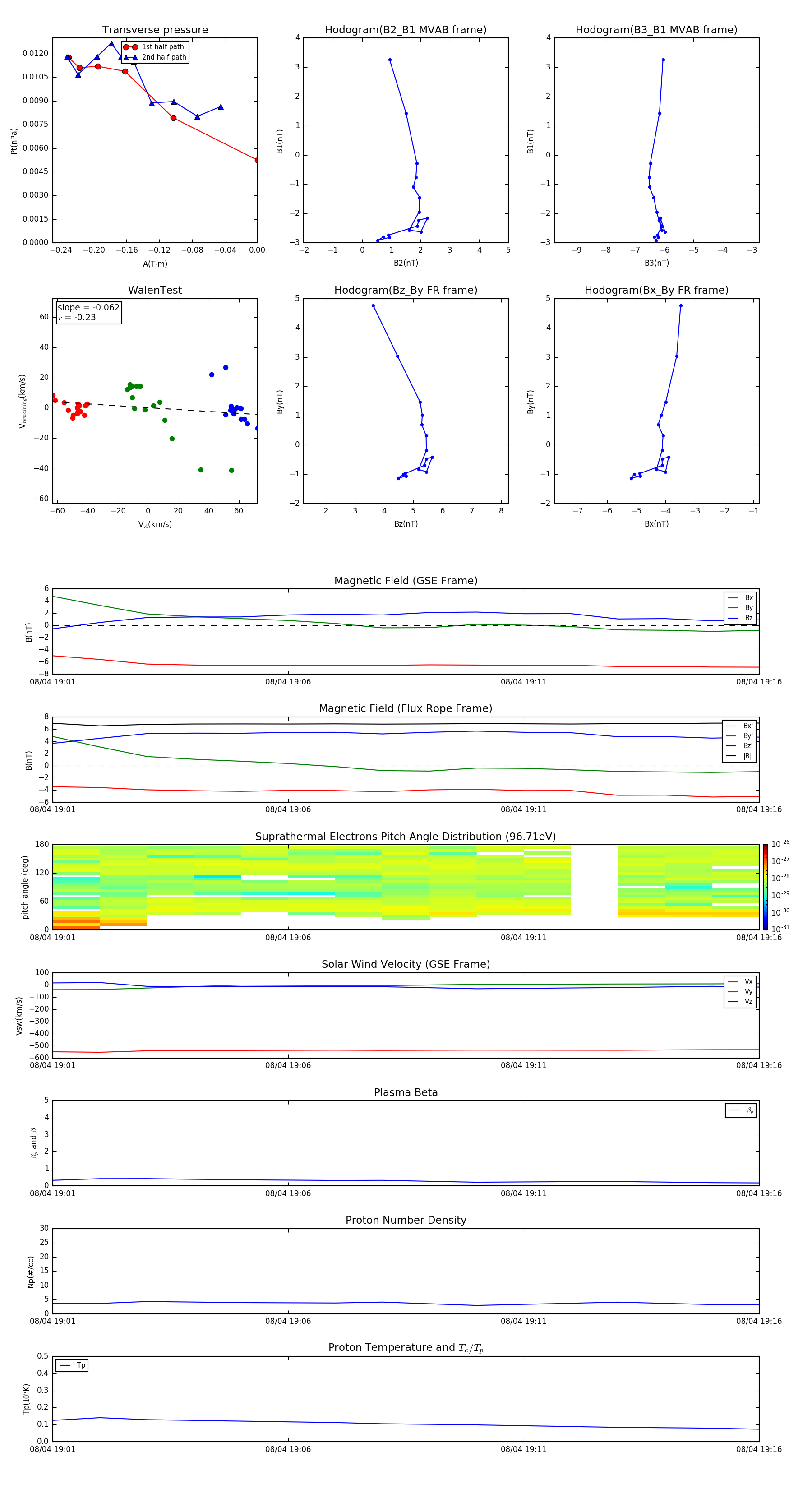Click the 'A(T·m)' x-axis label
The width and height of the screenshot is (812, 1489).
tap(155, 264)
